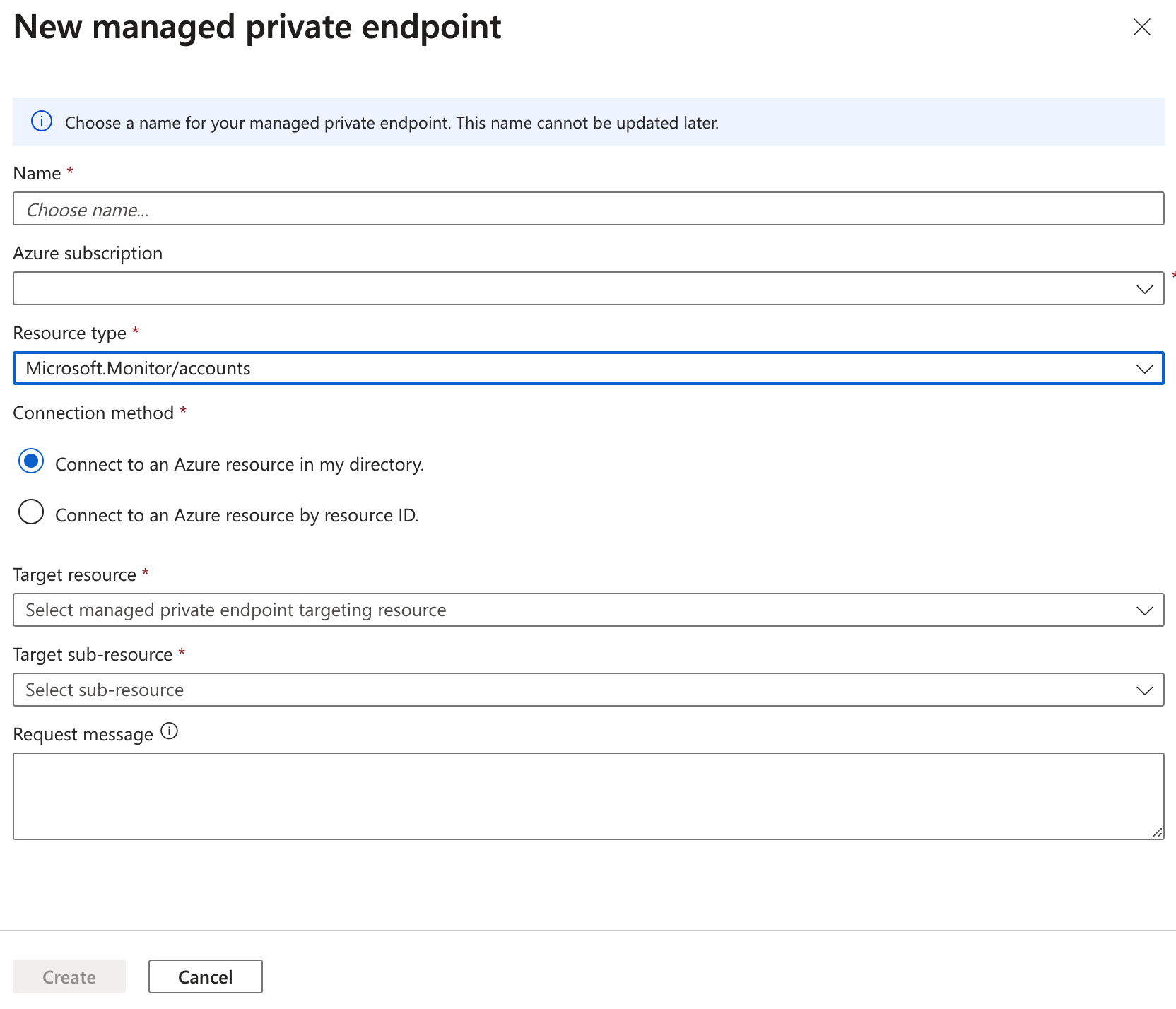Click the Azure subscription chevron arrow
1176x1009 pixels.
tap(1144, 289)
